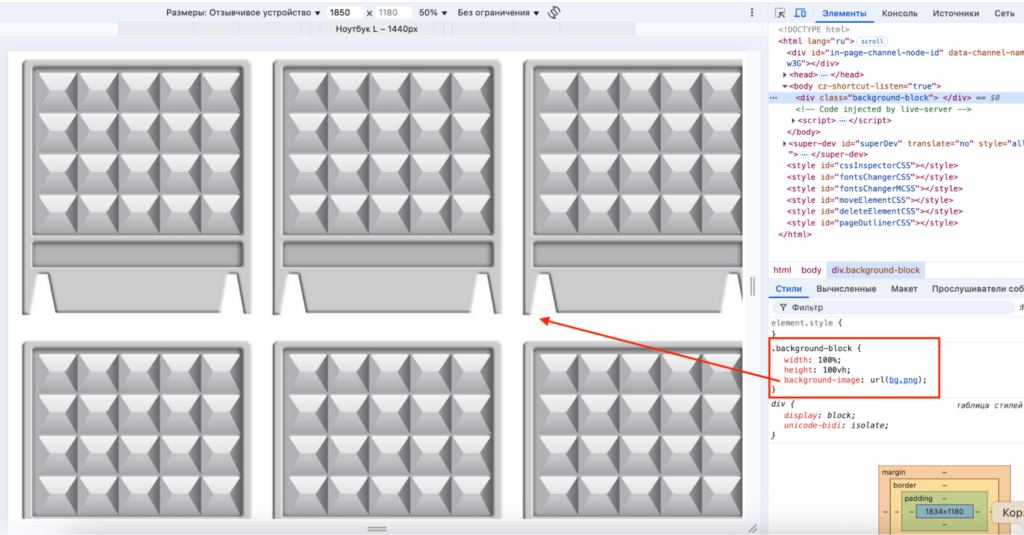This screenshot has height=535, width=1024.
Task: Expand the head element node
Action: 785,75
